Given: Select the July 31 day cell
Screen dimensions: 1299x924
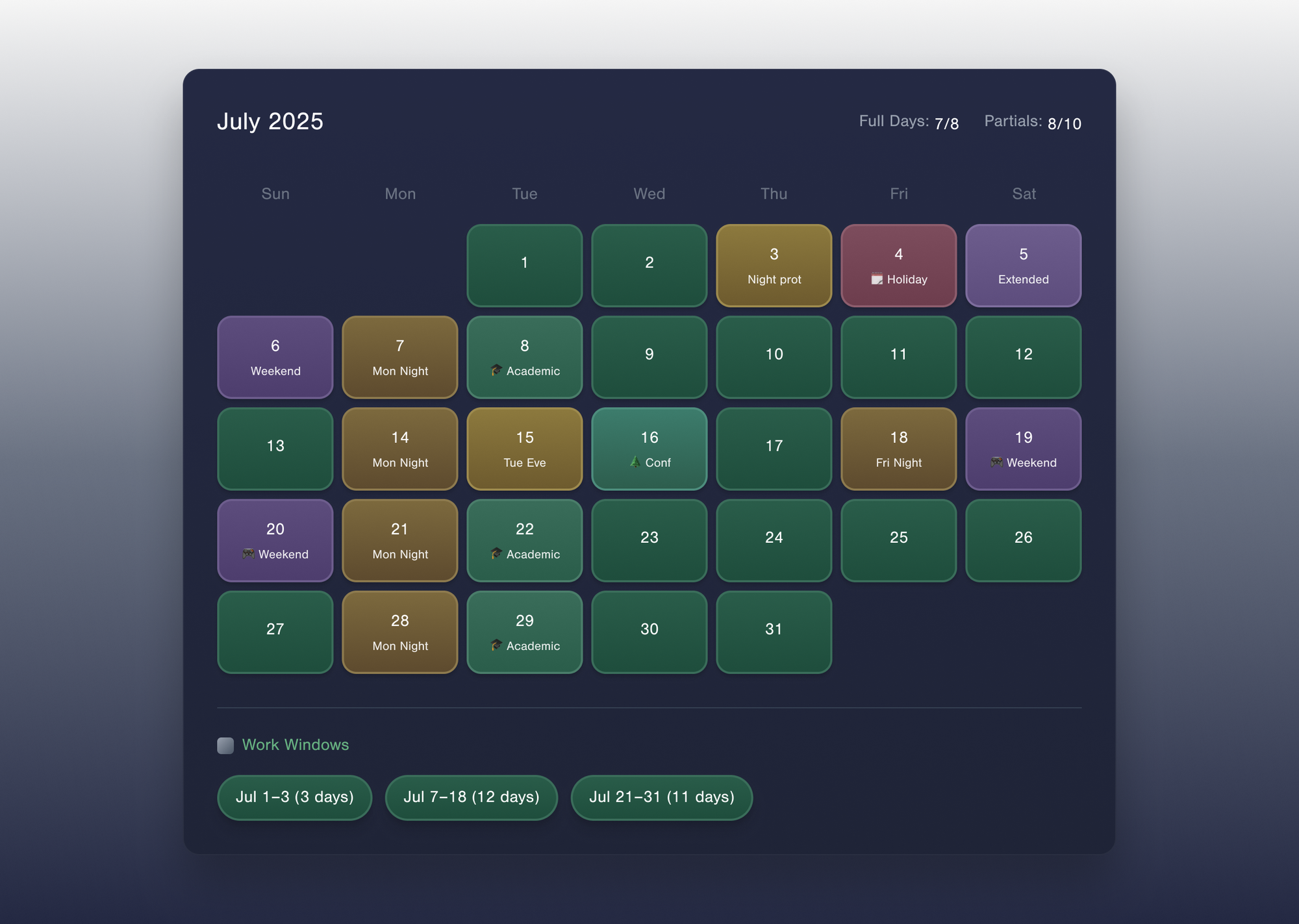Looking at the screenshot, I should 774,631.
